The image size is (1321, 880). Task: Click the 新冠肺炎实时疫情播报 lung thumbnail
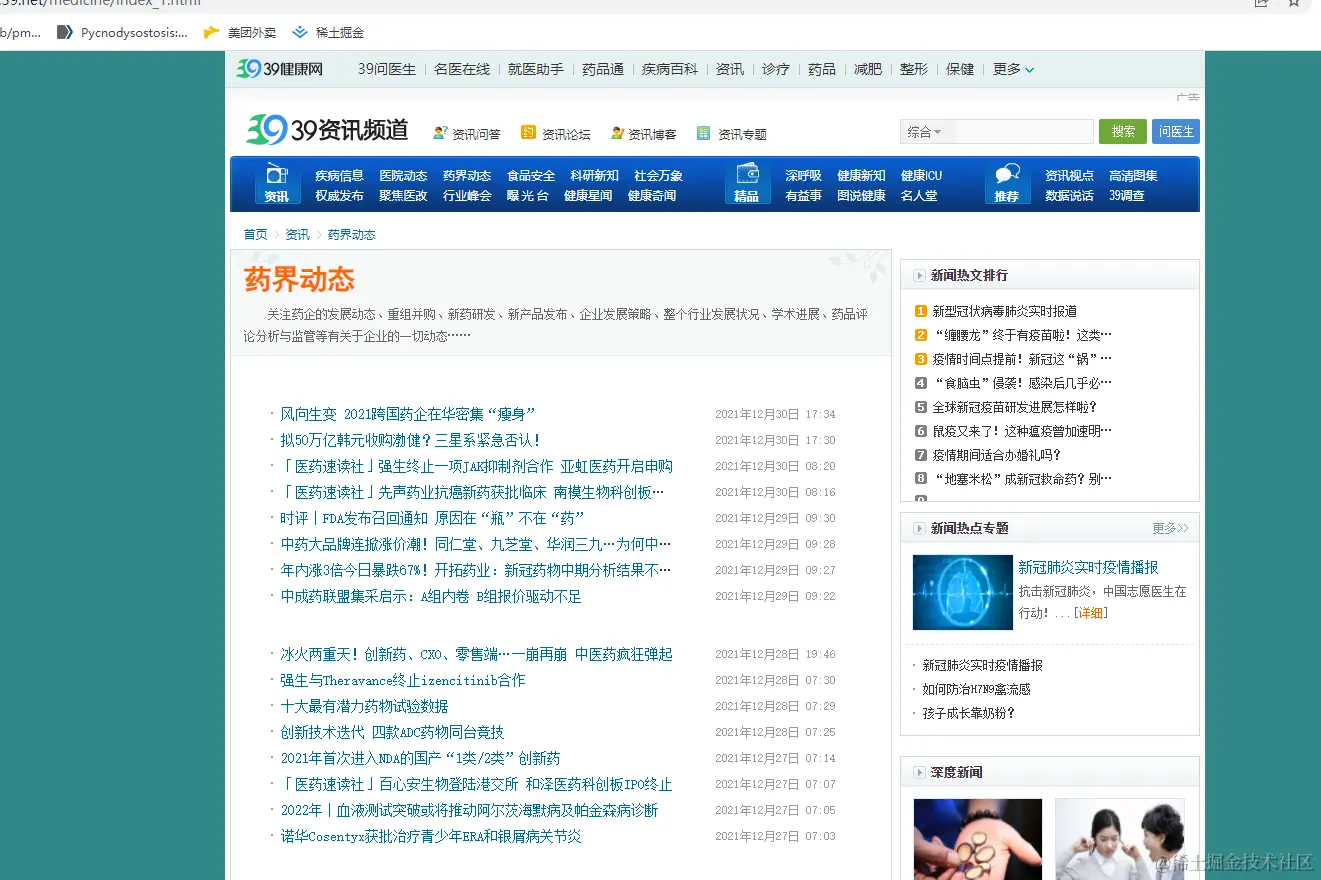point(963,592)
